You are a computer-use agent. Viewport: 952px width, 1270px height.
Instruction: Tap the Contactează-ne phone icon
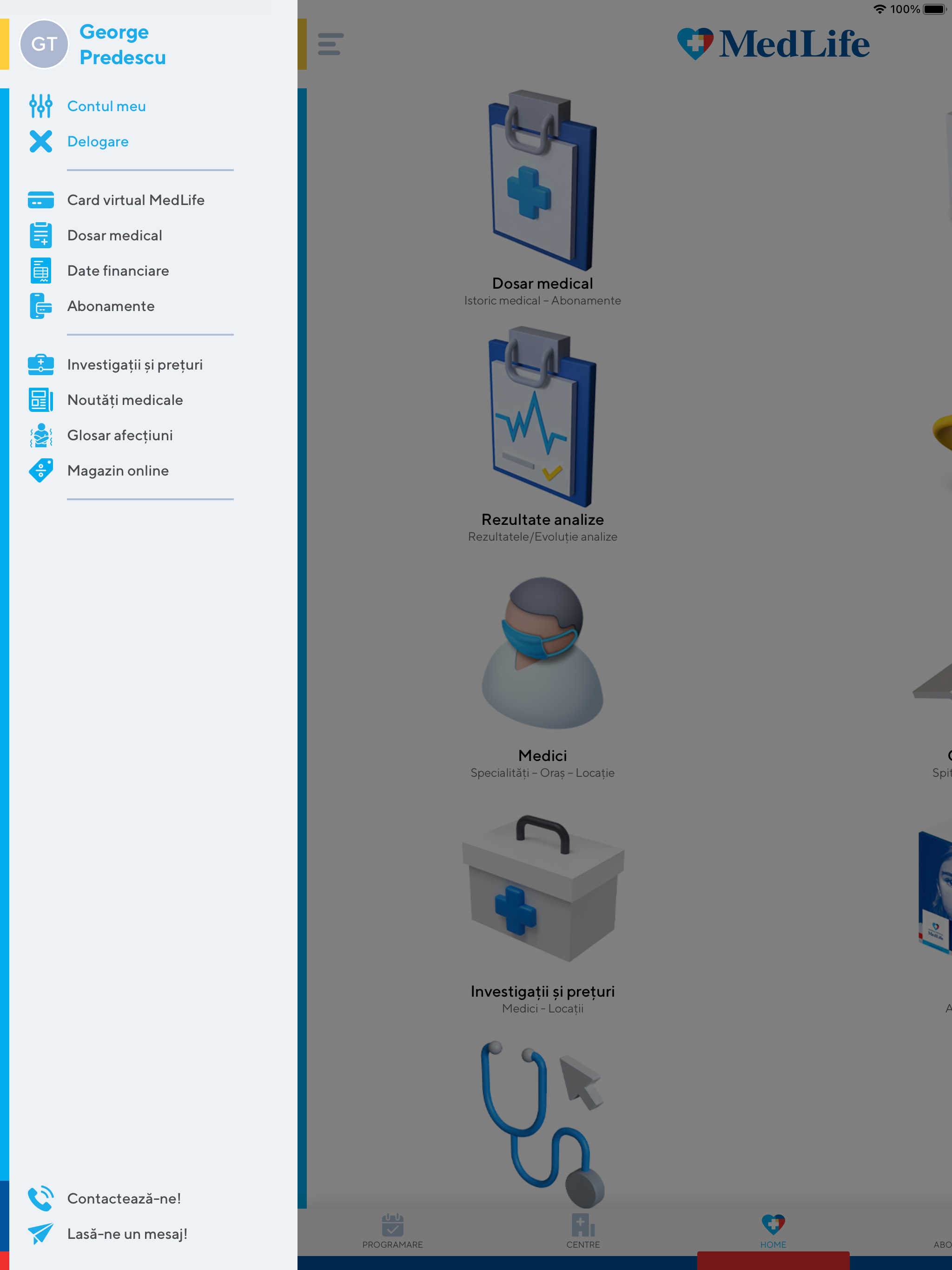point(40,1198)
